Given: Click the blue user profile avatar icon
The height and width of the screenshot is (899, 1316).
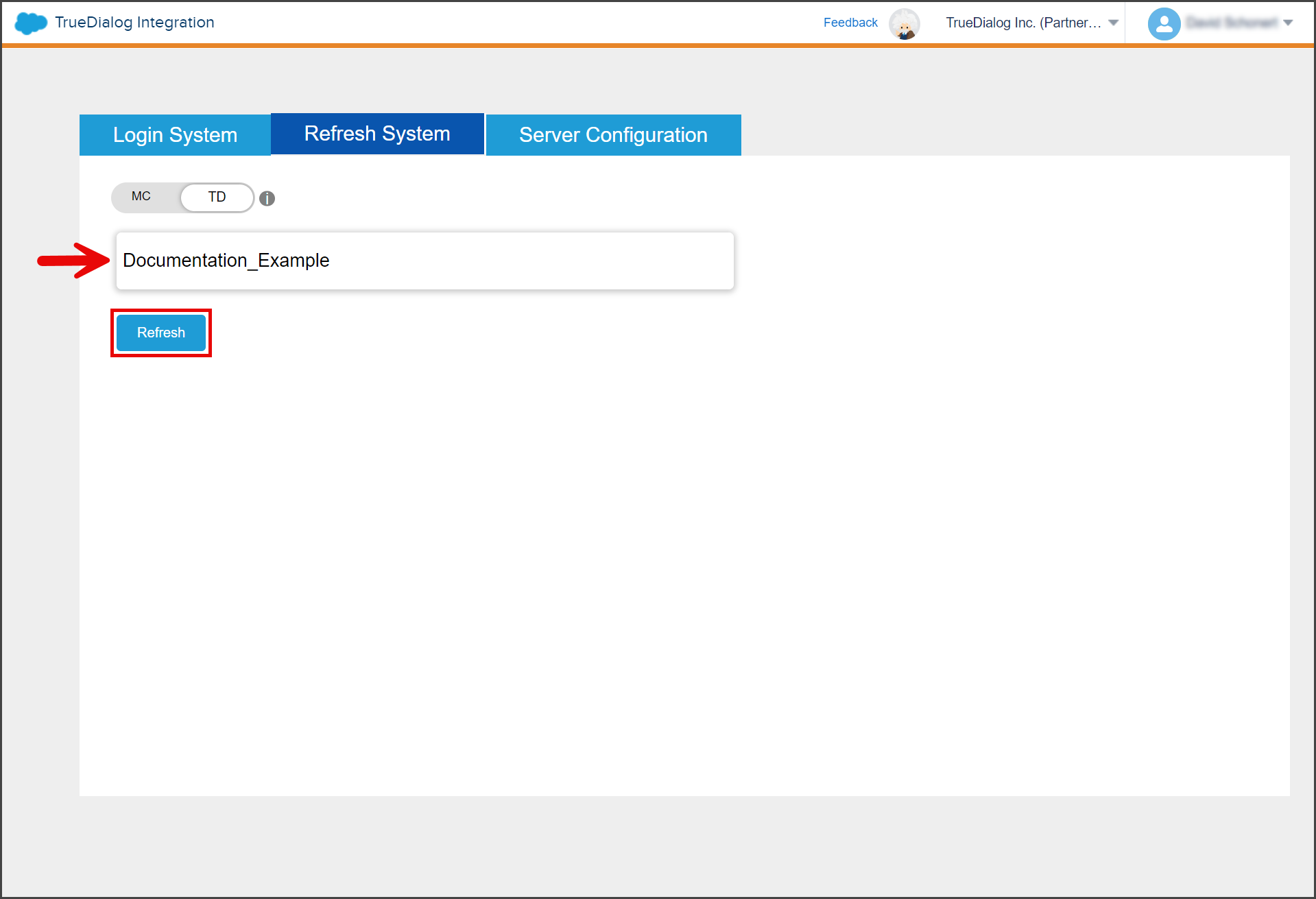Looking at the screenshot, I should pos(1164,24).
